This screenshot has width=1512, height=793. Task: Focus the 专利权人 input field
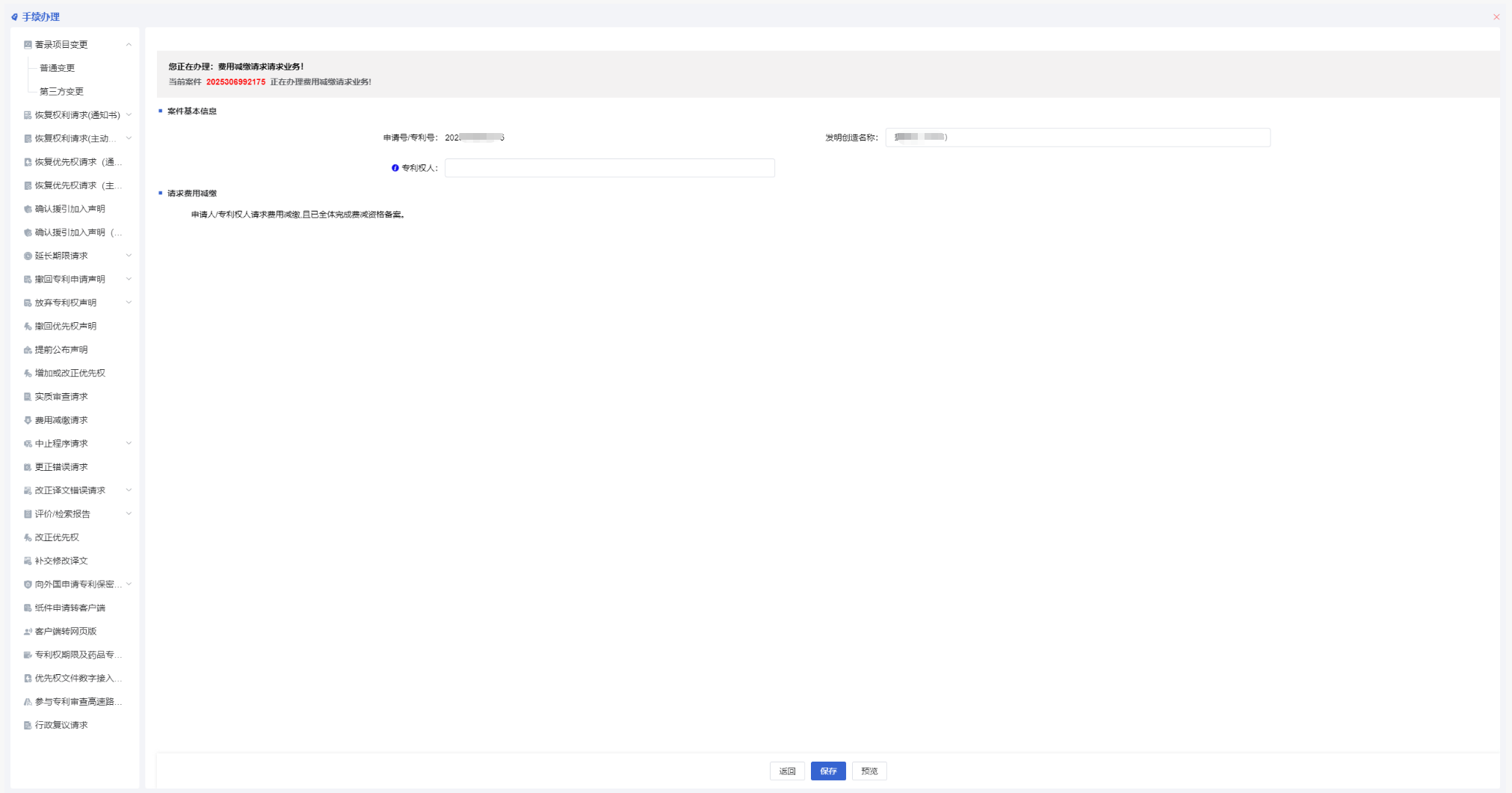coord(609,168)
